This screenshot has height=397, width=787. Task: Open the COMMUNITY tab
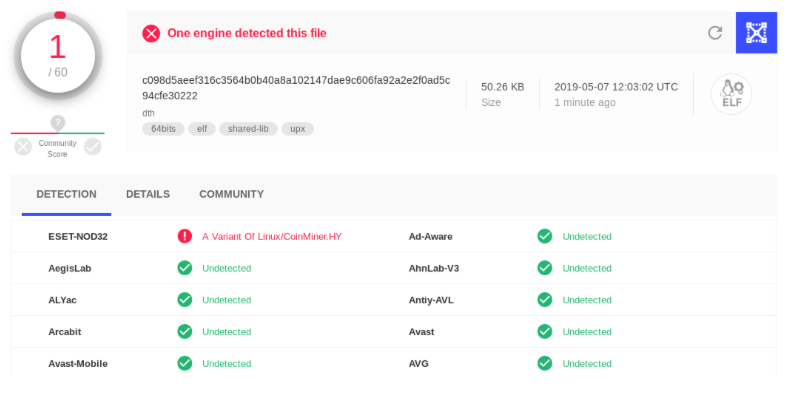[x=231, y=194]
